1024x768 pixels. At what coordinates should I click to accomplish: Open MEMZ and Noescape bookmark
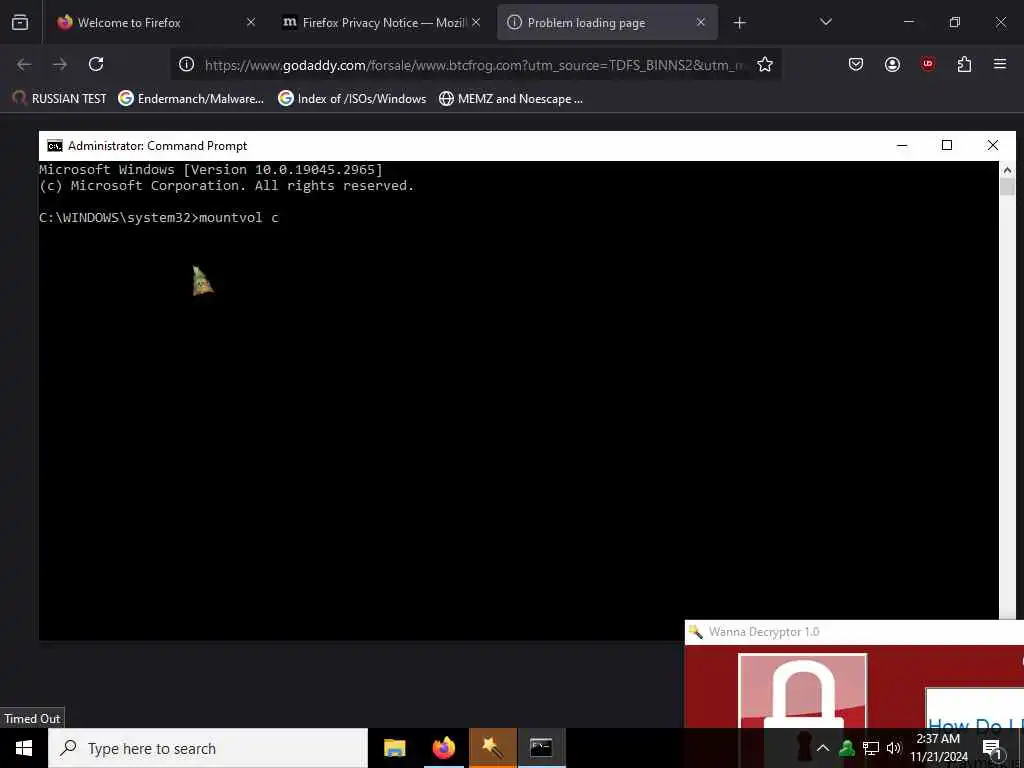tap(511, 99)
